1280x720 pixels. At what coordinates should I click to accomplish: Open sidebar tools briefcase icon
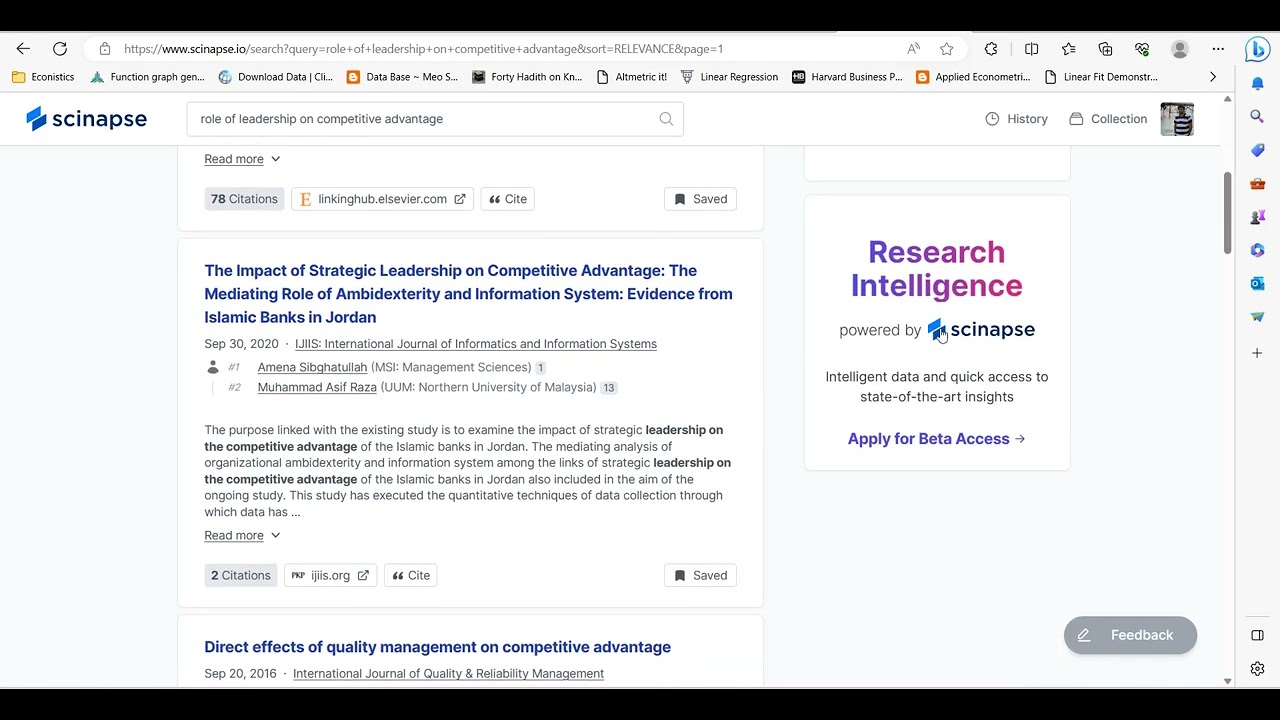click(1258, 183)
